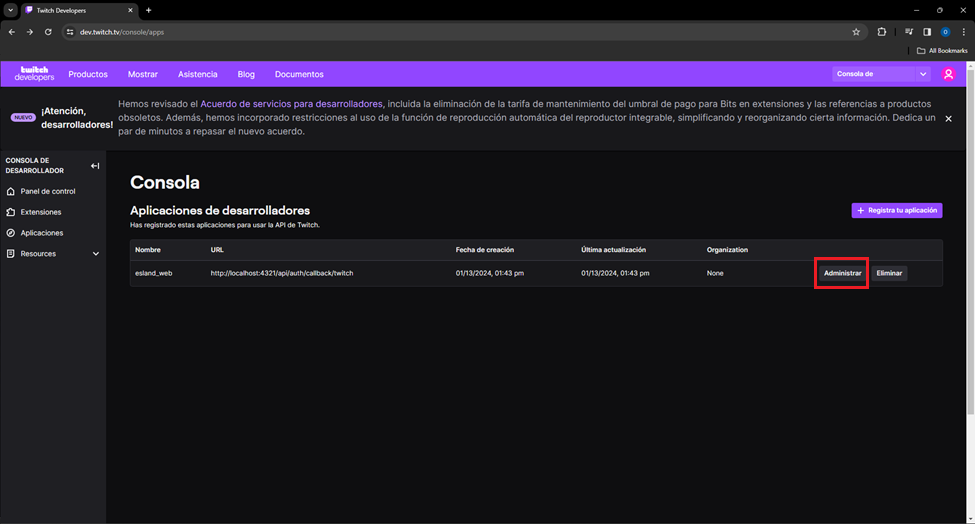Image resolution: width=975 pixels, height=524 pixels.
Task: Click the Fecha de creación column header
Action: 484,250
